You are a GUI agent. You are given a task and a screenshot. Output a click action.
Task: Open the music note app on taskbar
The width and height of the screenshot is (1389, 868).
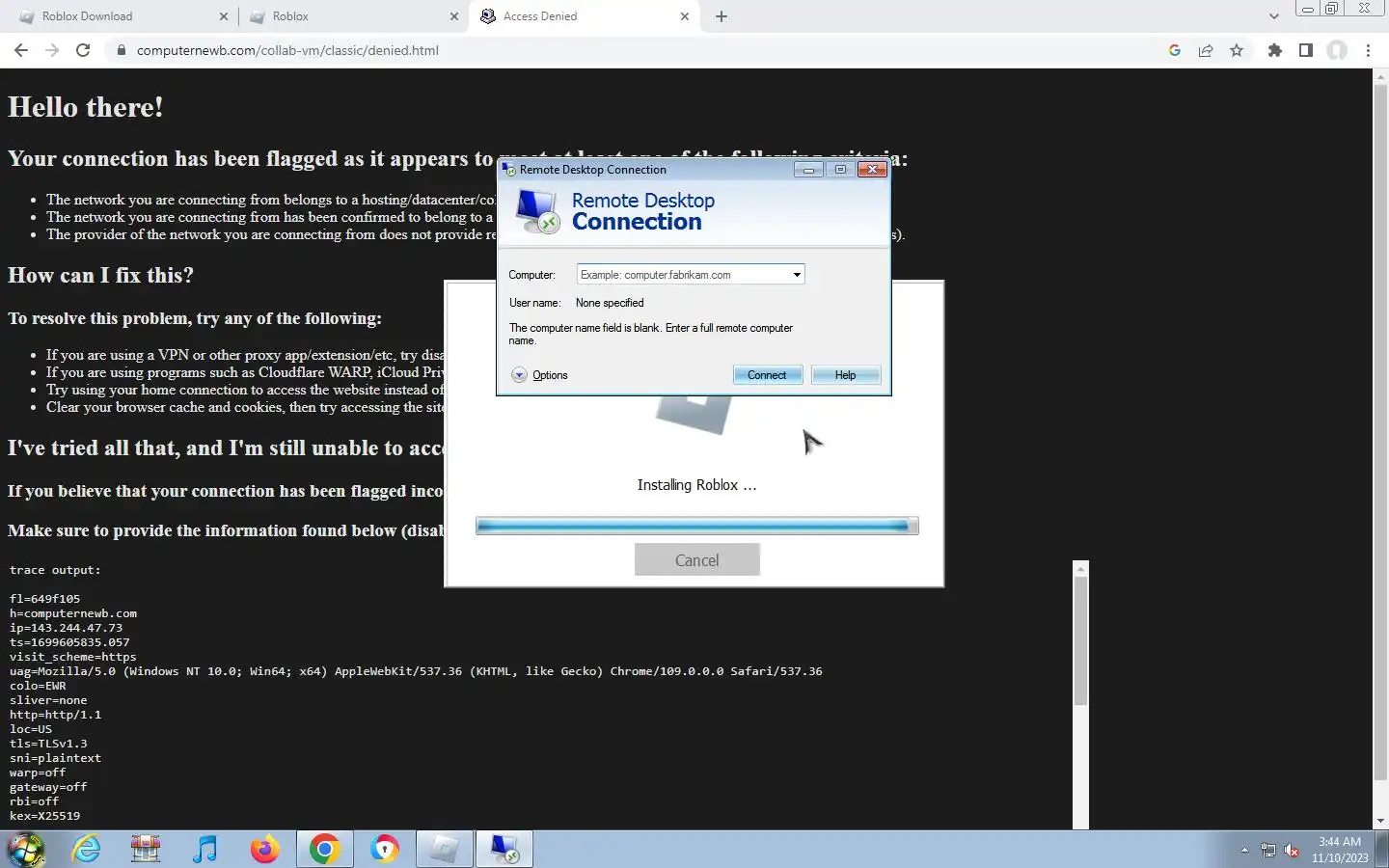(204, 849)
